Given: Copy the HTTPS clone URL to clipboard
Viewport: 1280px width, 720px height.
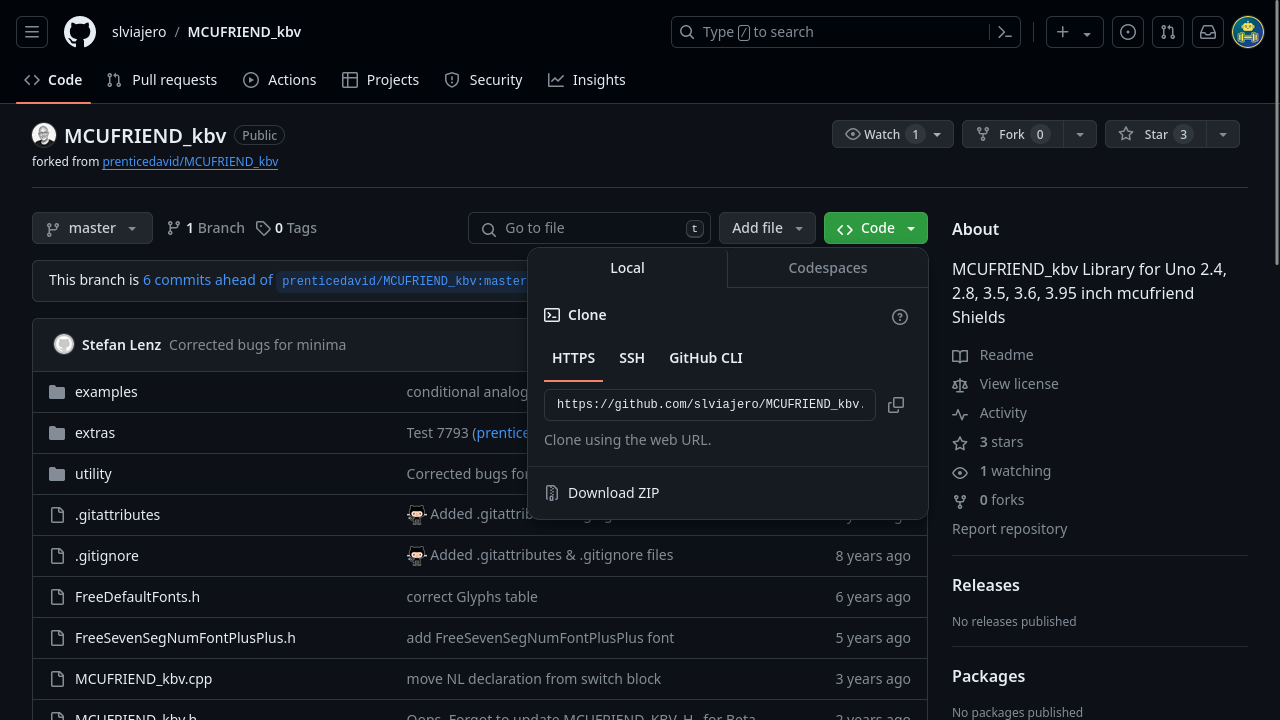Looking at the screenshot, I should pos(896,405).
